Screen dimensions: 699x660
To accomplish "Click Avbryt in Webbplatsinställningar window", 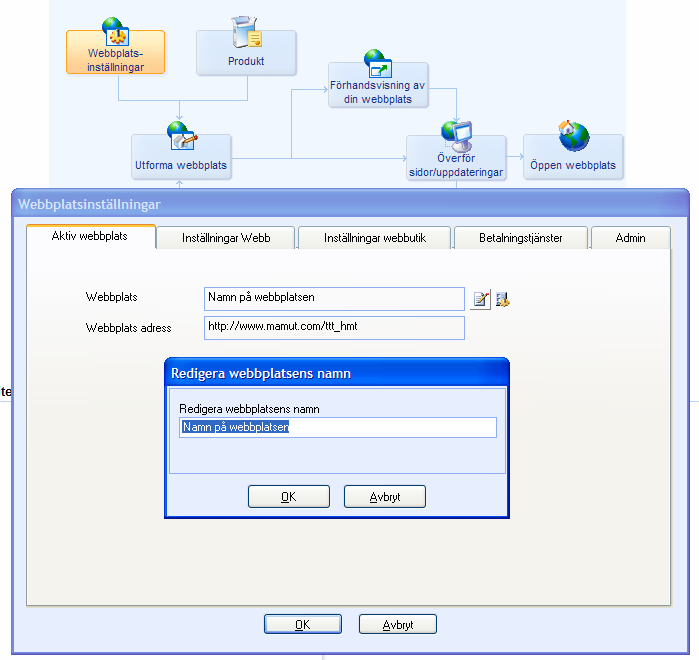I will (x=398, y=624).
